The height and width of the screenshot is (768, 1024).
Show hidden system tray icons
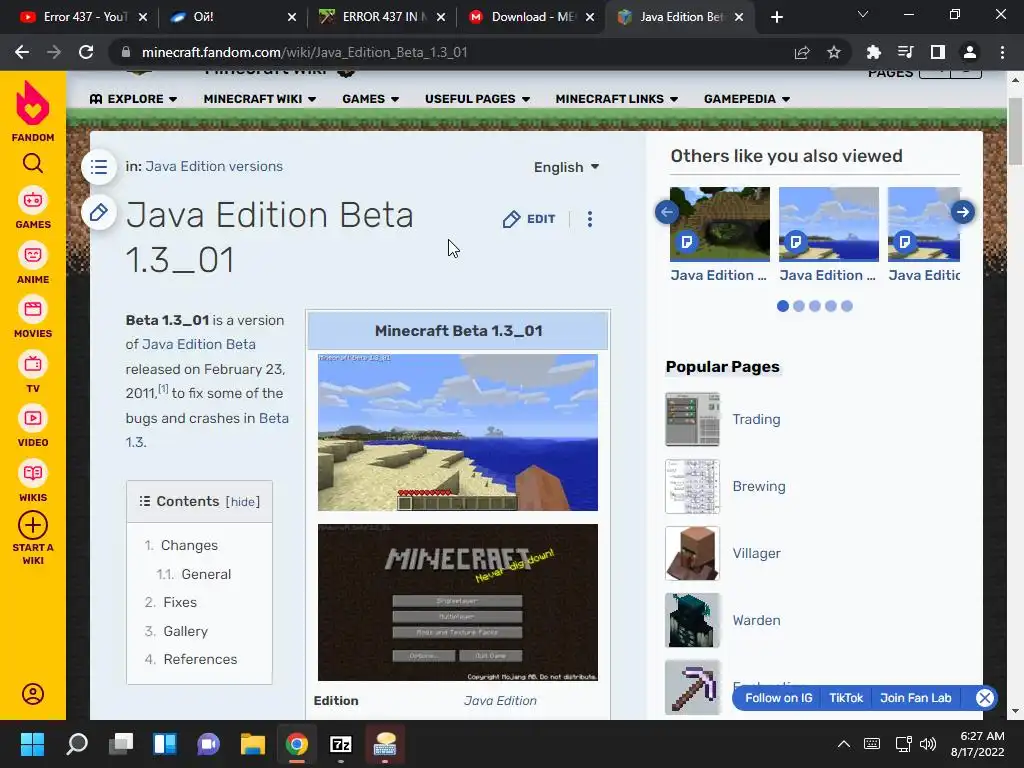[844, 744]
